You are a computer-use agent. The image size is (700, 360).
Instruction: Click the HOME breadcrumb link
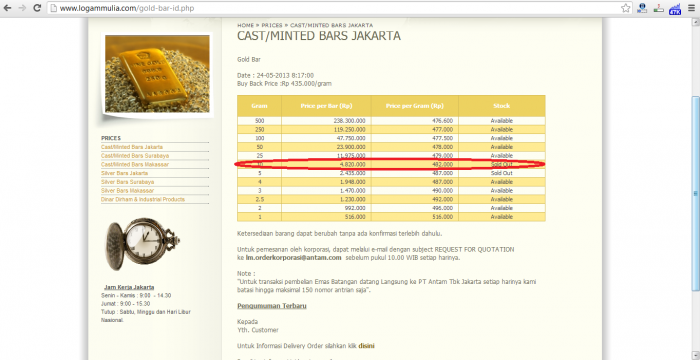[246, 25]
